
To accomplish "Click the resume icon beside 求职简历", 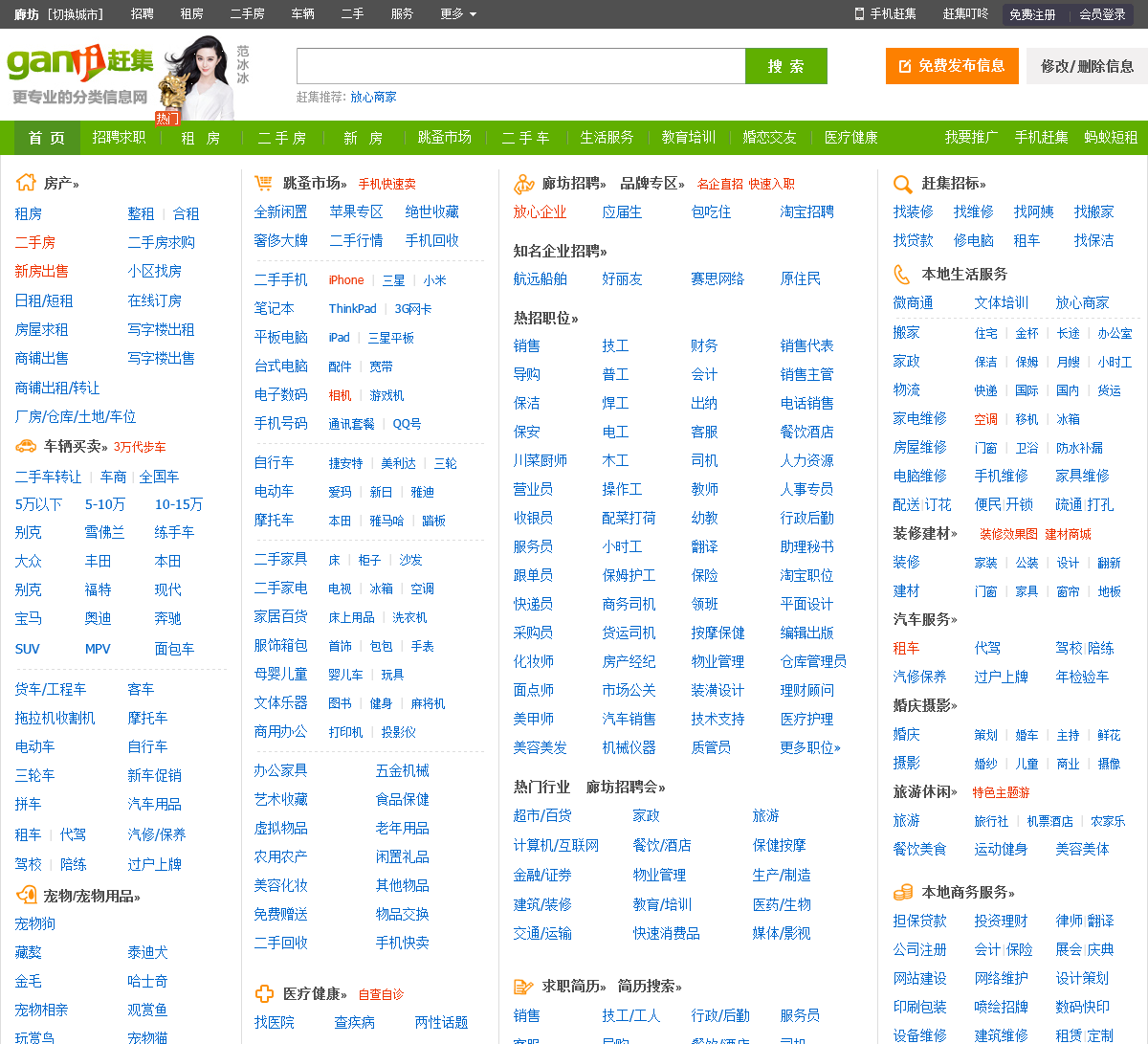I will [x=523, y=986].
